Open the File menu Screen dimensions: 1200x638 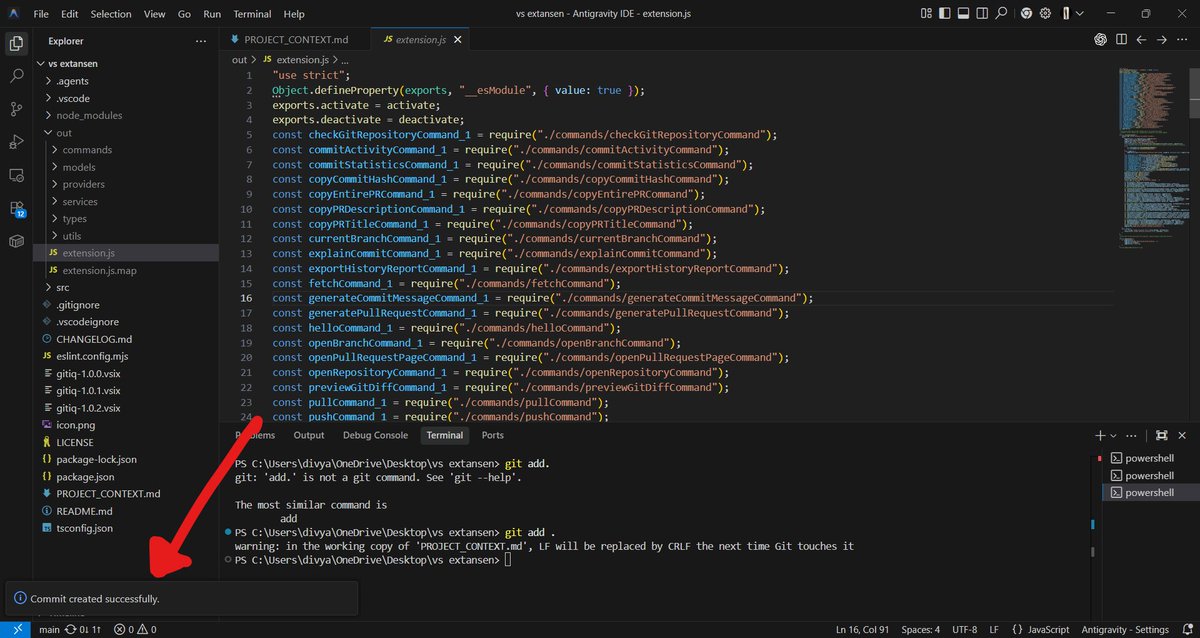click(41, 14)
